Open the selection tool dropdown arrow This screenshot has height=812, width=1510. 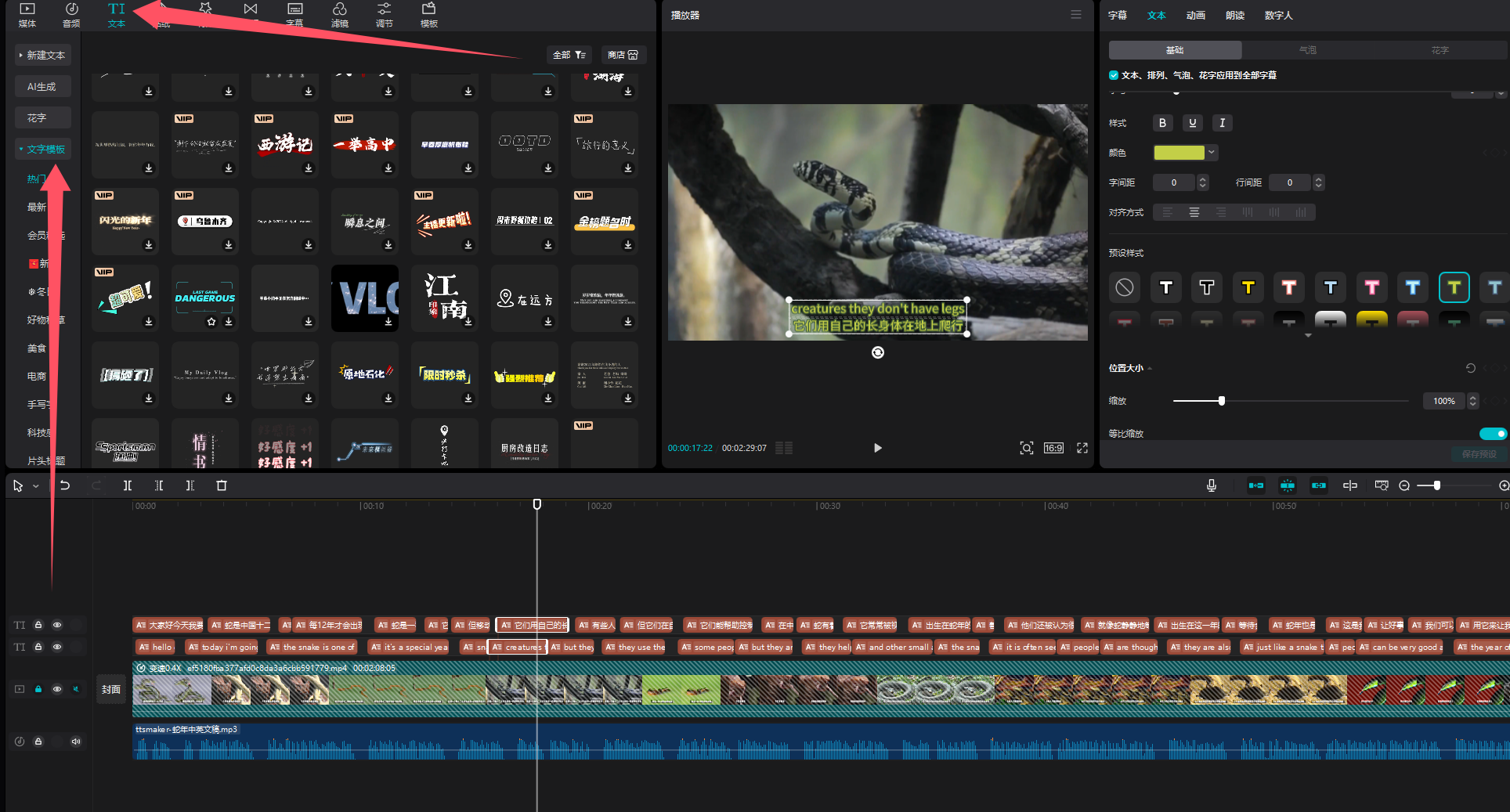[36, 486]
